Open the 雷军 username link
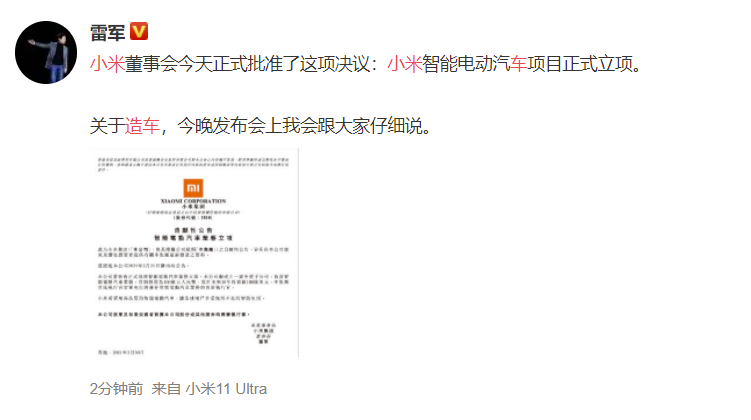This screenshot has width=751, height=420. click(x=107, y=33)
